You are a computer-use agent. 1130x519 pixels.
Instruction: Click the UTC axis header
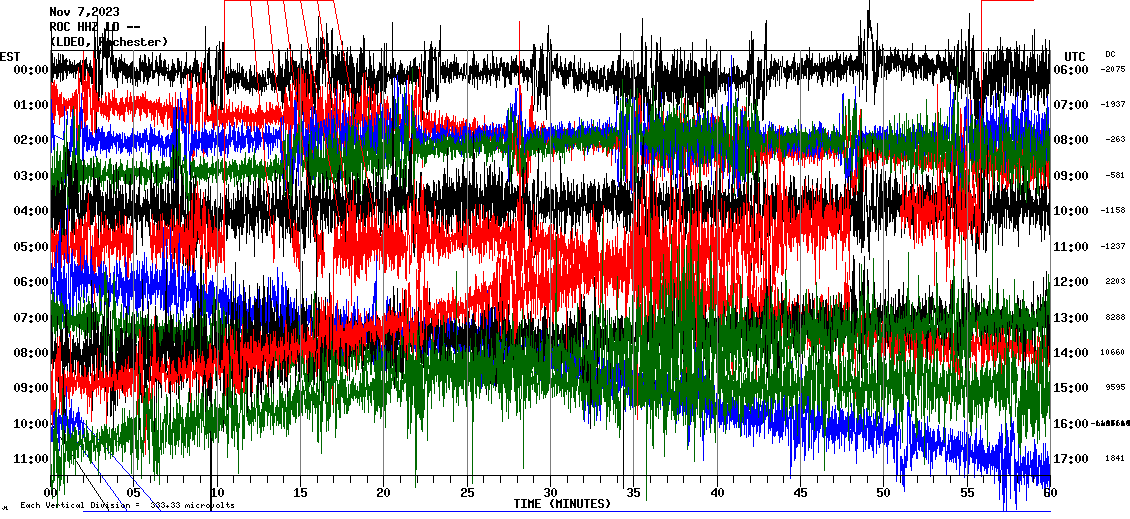click(1074, 56)
